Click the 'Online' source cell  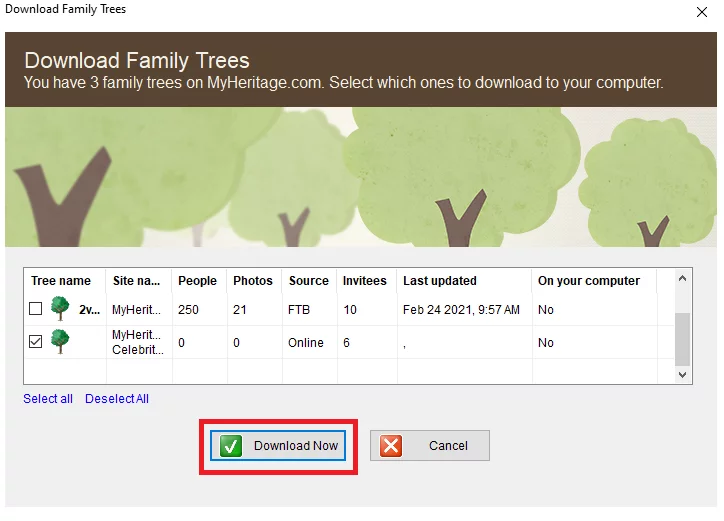306,343
